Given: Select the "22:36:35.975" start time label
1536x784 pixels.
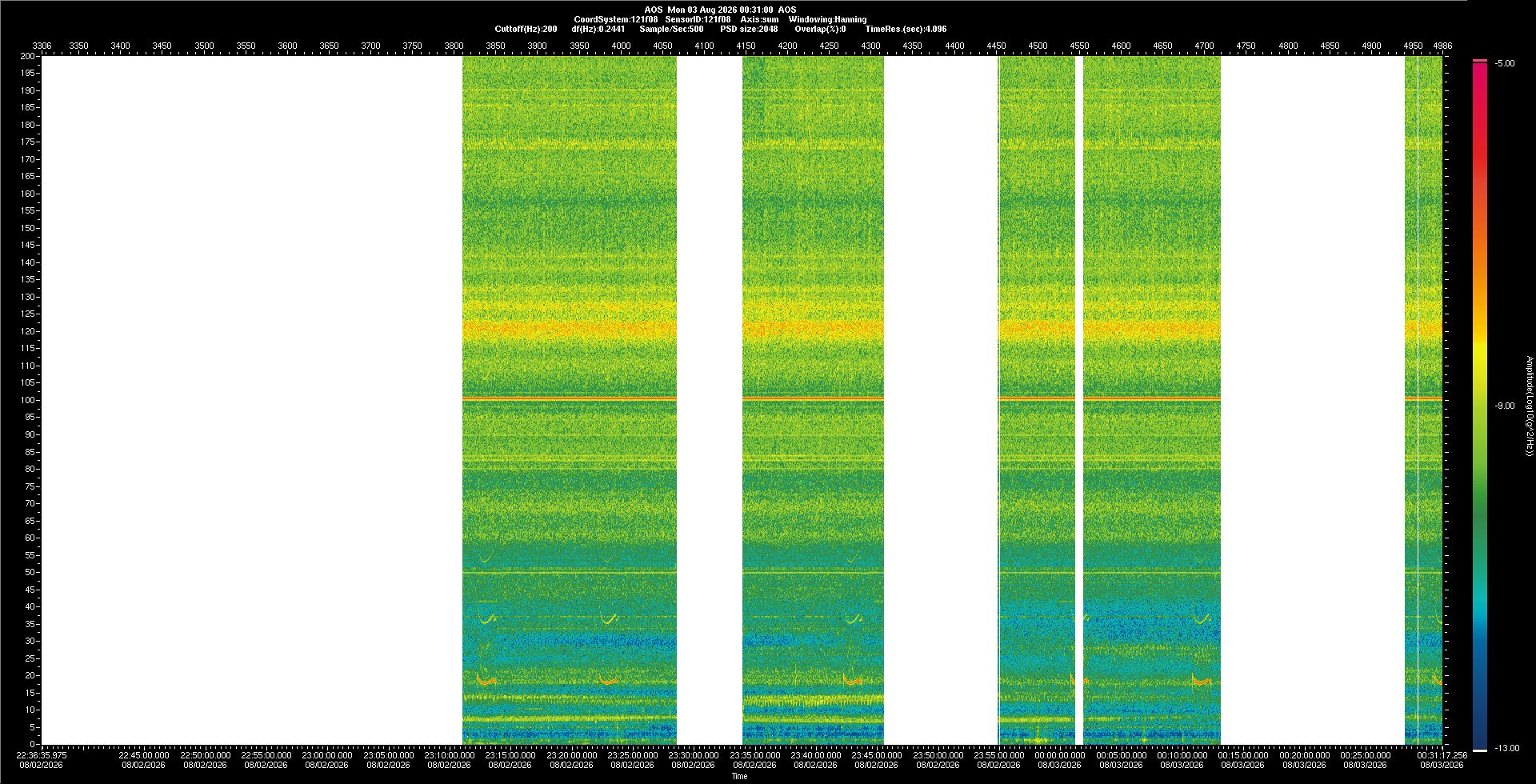Looking at the screenshot, I should [42, 754].
